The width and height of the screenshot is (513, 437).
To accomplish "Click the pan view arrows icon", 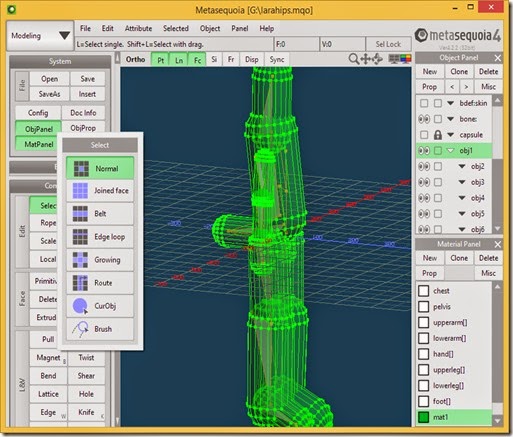I will coord(366,59).
